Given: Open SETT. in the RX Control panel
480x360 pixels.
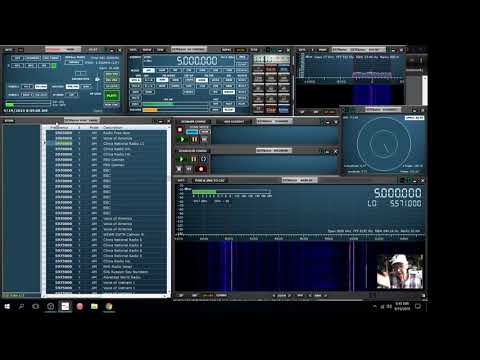Looking at the screenshot, I should [133, 50].
